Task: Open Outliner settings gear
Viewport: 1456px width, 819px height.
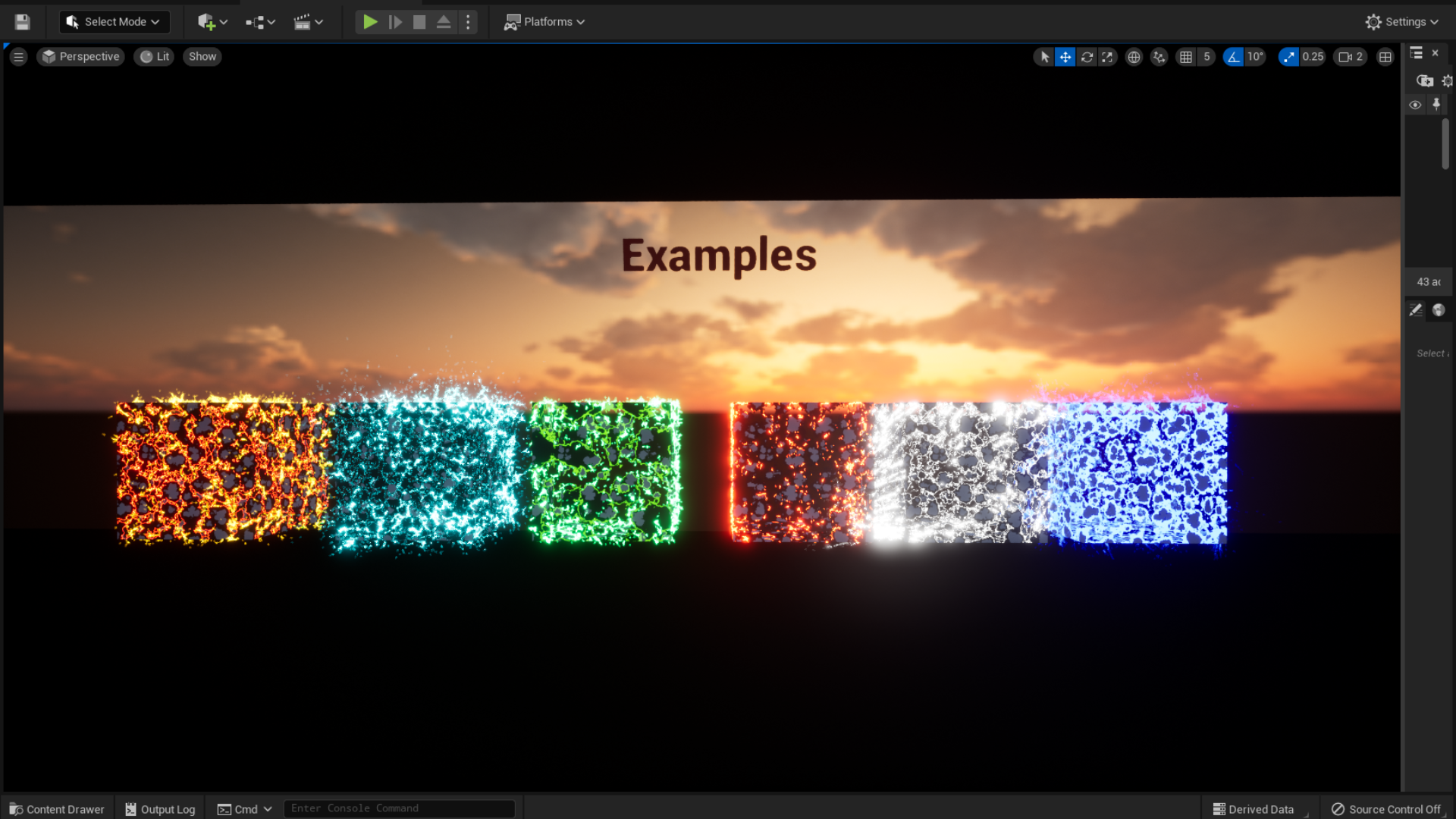Action: pyautogui.click(x=1448, y=80)
